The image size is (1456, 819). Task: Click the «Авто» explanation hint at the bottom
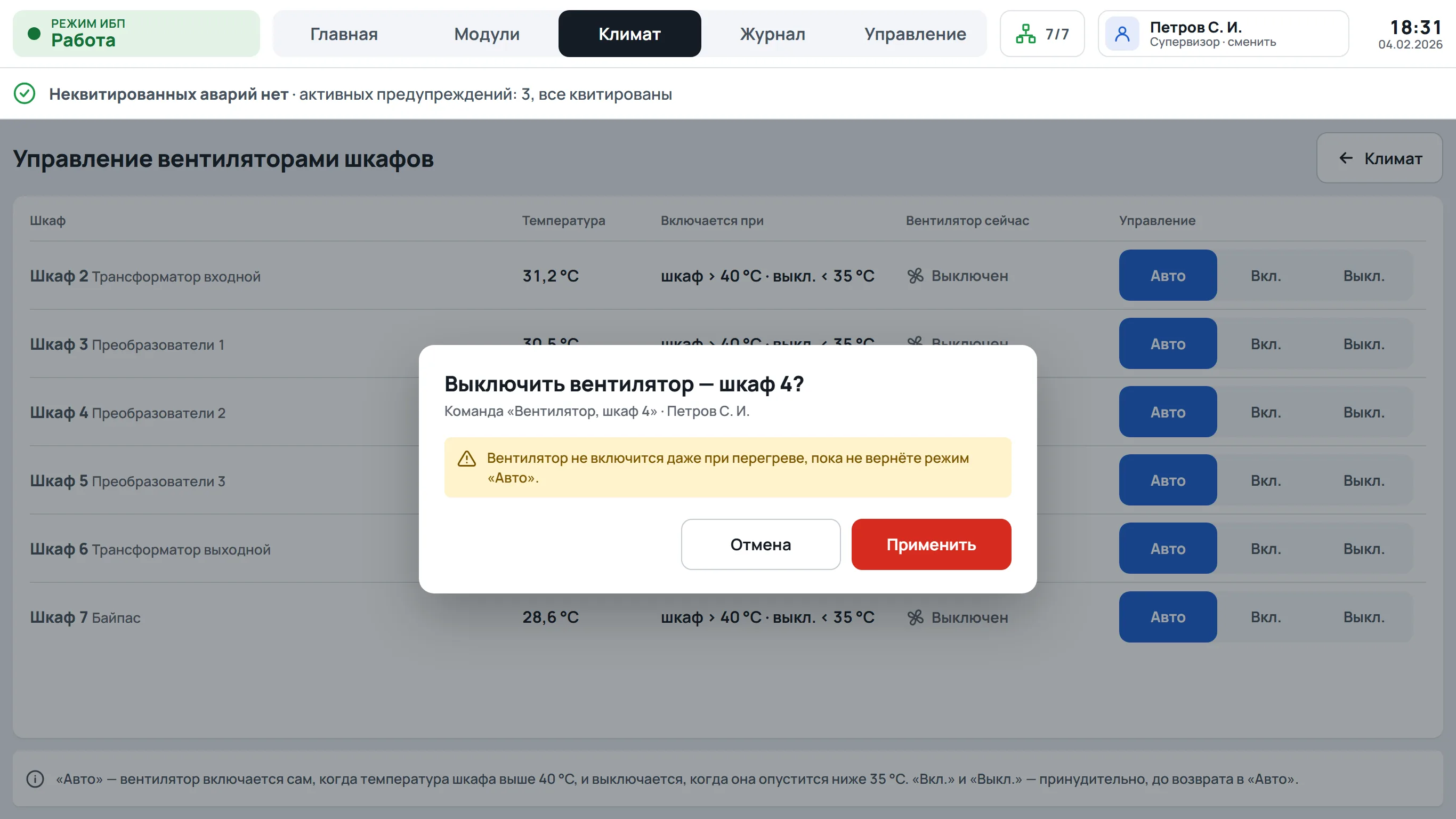(x=676, y=779)
